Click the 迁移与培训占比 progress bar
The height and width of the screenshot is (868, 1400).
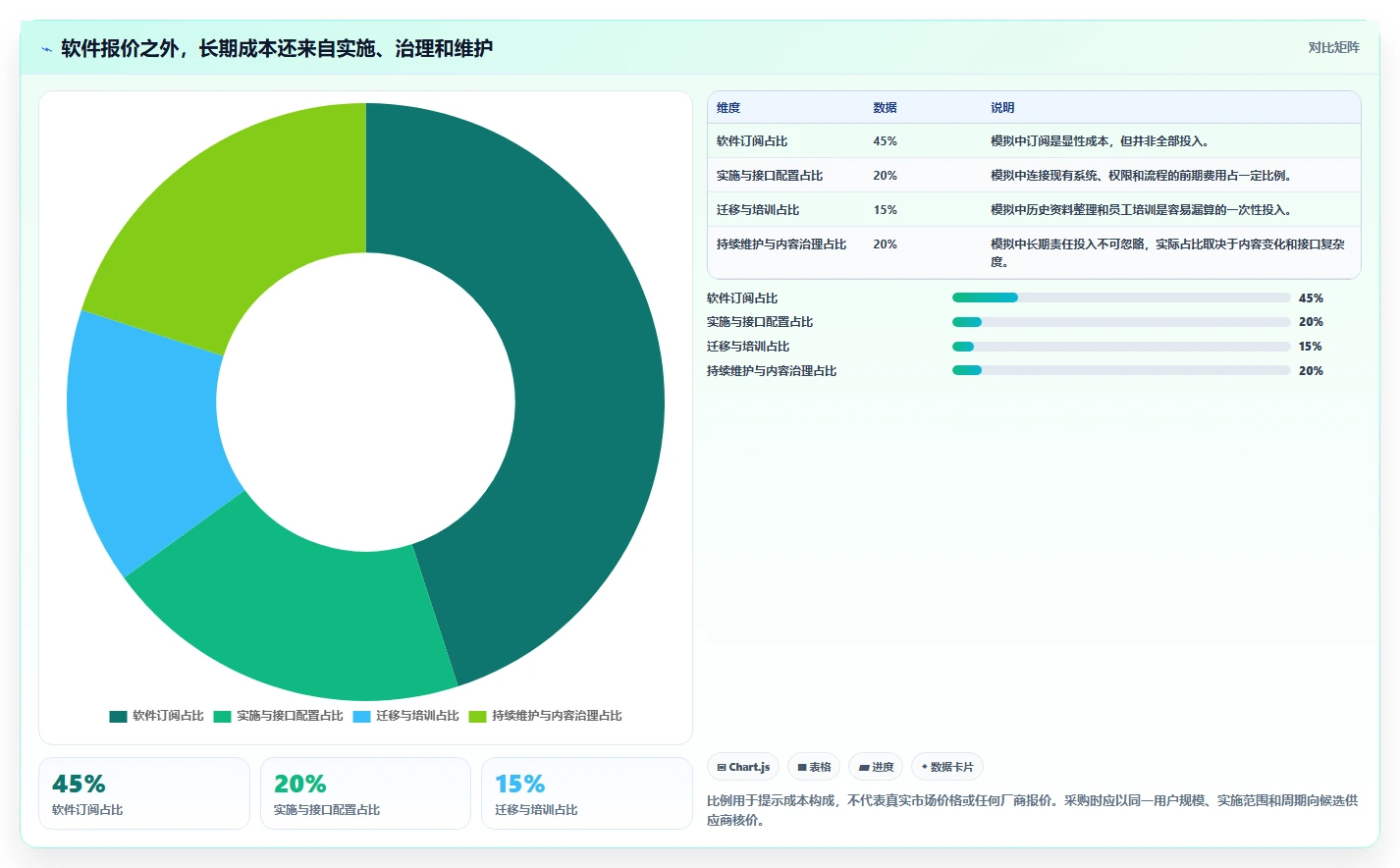tap(1121, 347)
